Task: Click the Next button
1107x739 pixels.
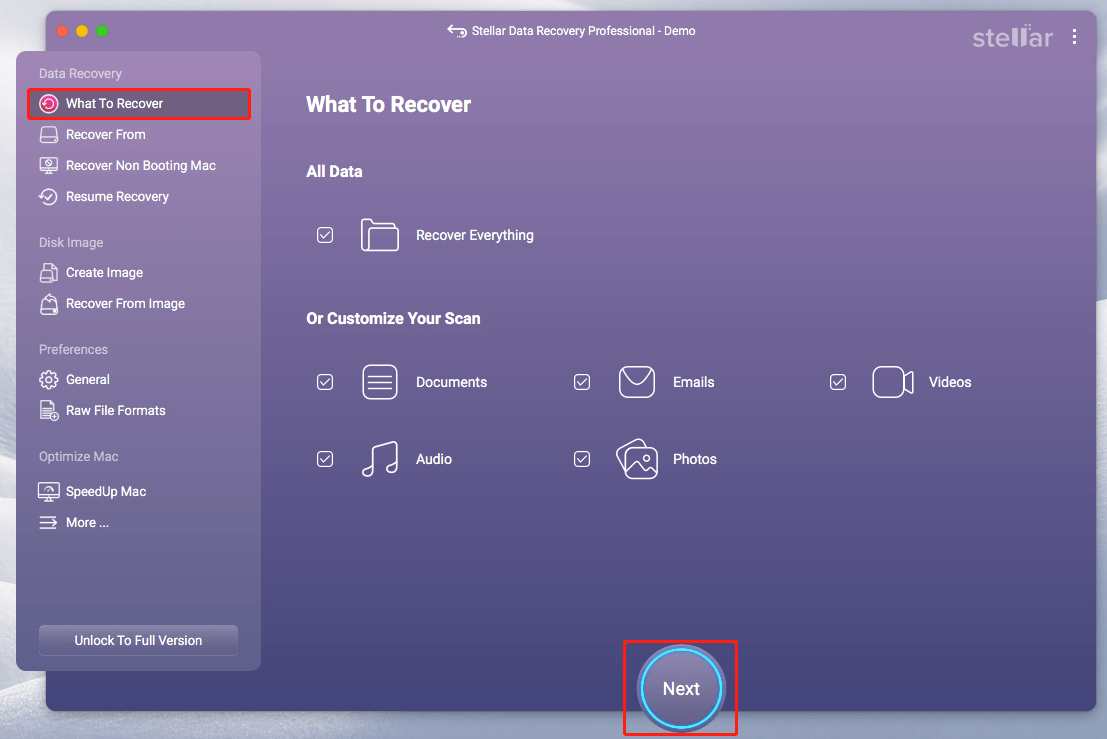Action: click(681, 689)
